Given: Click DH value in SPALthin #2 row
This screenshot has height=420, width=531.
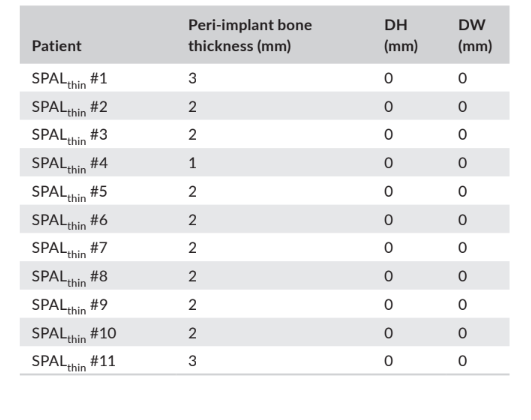Looking at the screenshot, I should click(388, 107).
